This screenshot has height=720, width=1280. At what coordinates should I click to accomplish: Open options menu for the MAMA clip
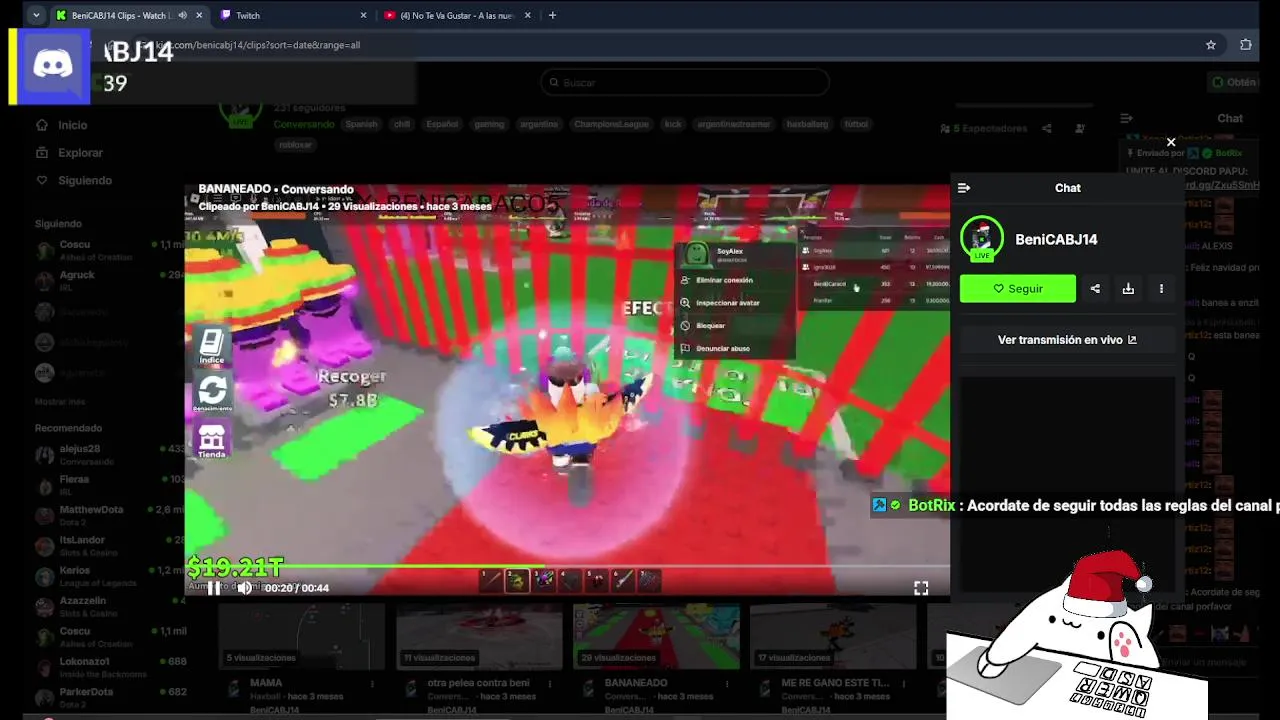372,684
